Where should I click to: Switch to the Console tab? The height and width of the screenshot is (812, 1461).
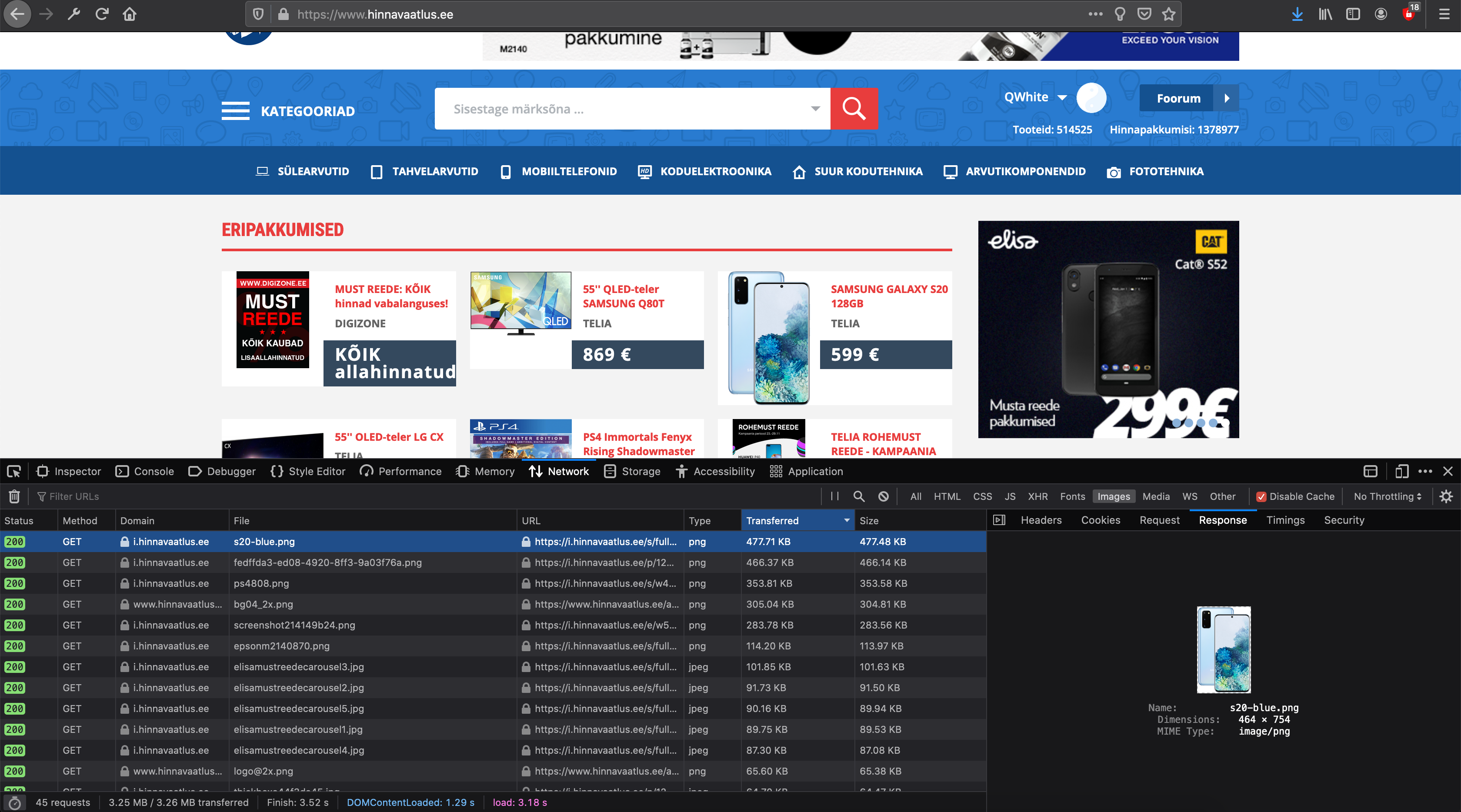[145, 471]
